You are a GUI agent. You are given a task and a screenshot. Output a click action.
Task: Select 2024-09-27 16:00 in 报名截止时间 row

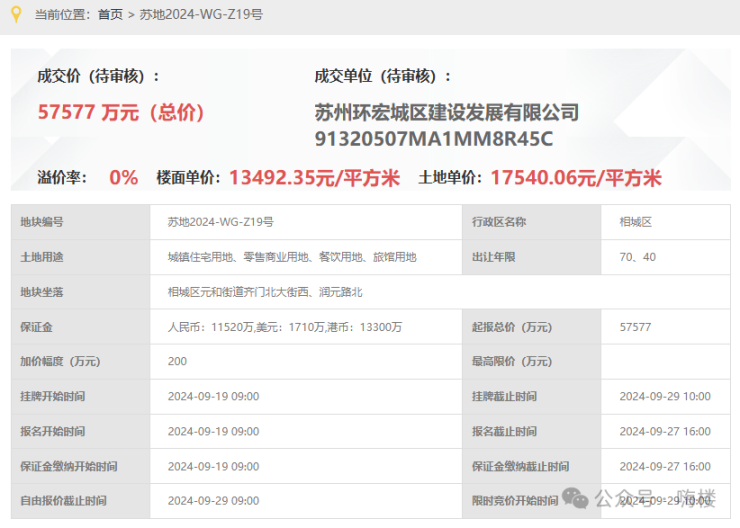pyautogui.click(x=665, y=431)
